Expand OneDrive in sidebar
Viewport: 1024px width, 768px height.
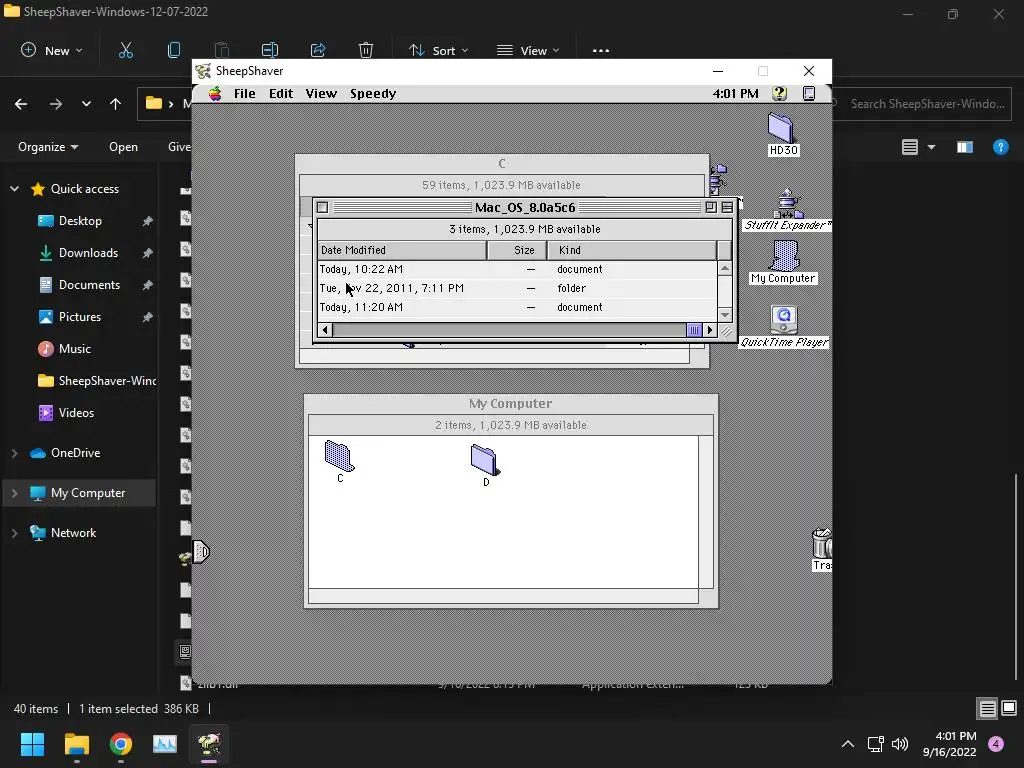[x=14, y=453]
